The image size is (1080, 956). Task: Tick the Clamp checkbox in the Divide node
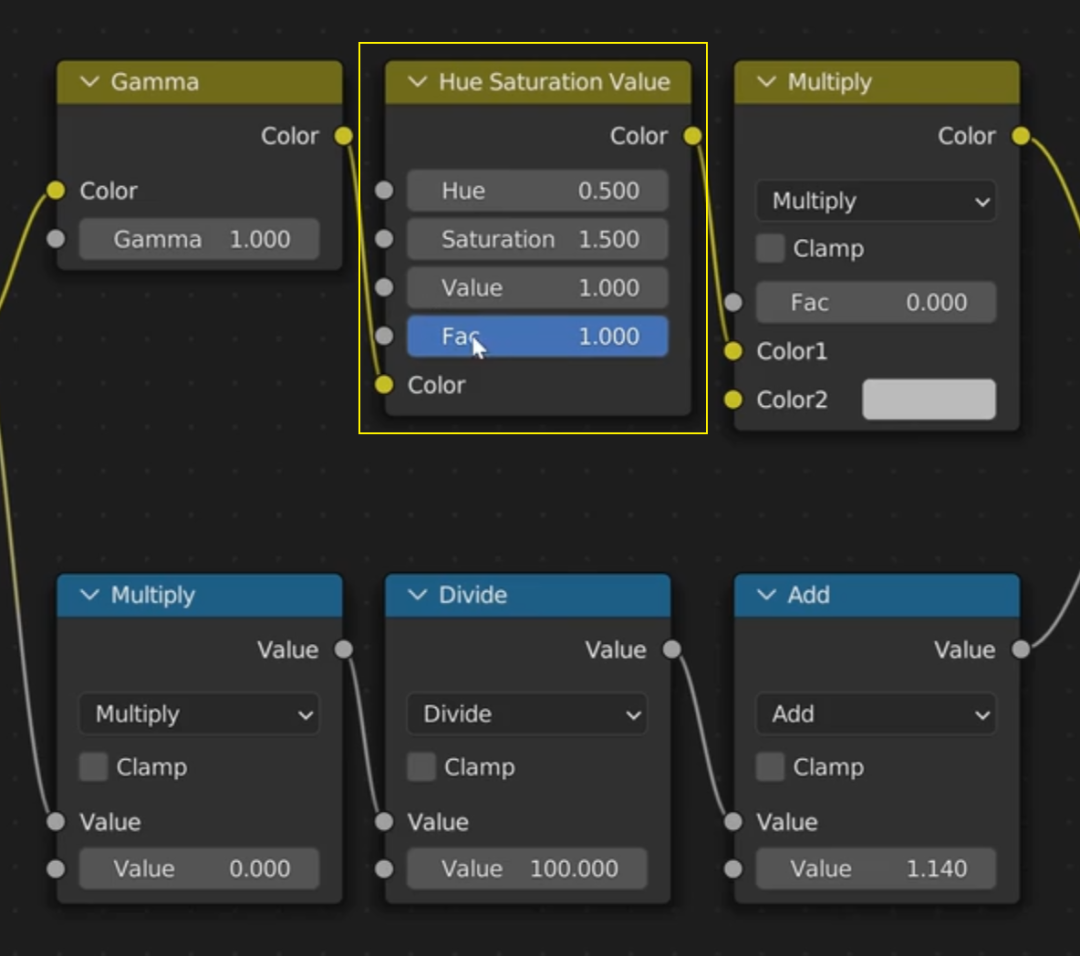pos(421,767)
